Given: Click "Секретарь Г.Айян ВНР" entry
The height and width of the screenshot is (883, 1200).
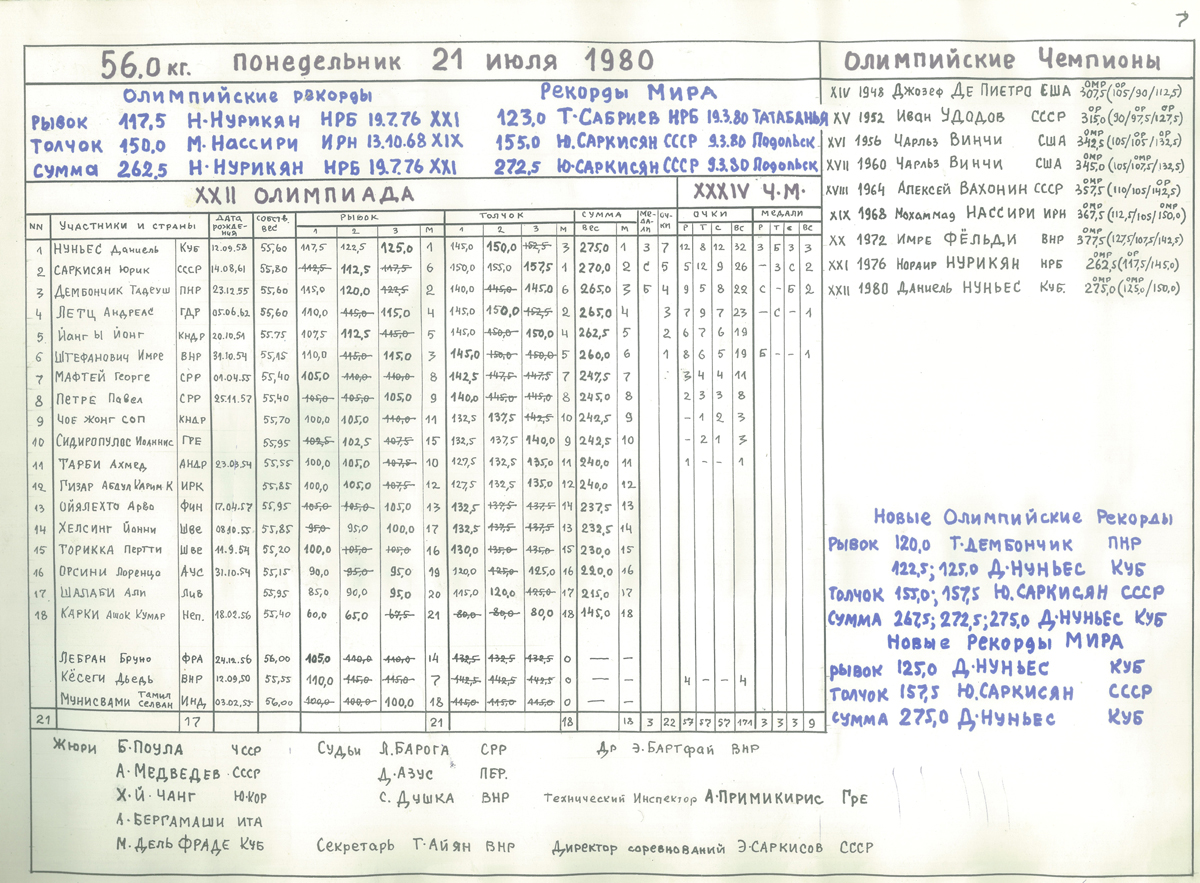Looking at the screenshot, I should pos(416,846).
